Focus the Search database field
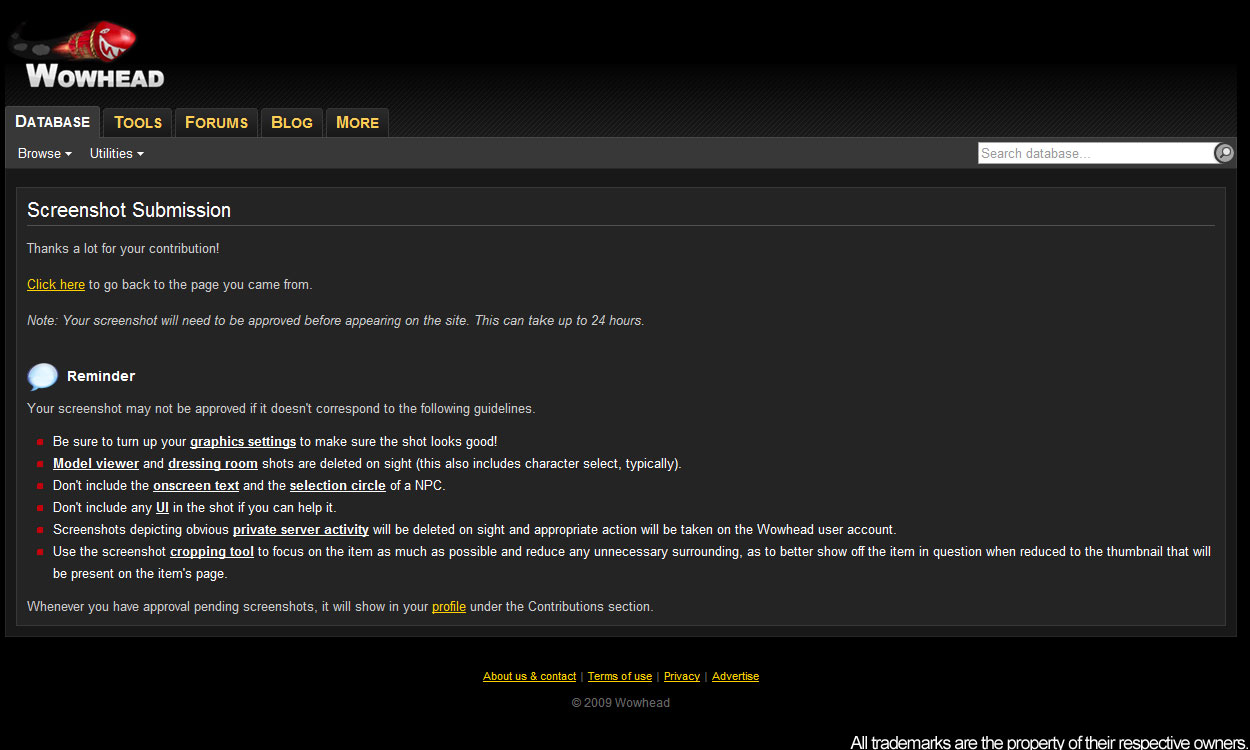Viewport: 1250px width, 750px height. pyautogui.click(x=1095, y=153)
